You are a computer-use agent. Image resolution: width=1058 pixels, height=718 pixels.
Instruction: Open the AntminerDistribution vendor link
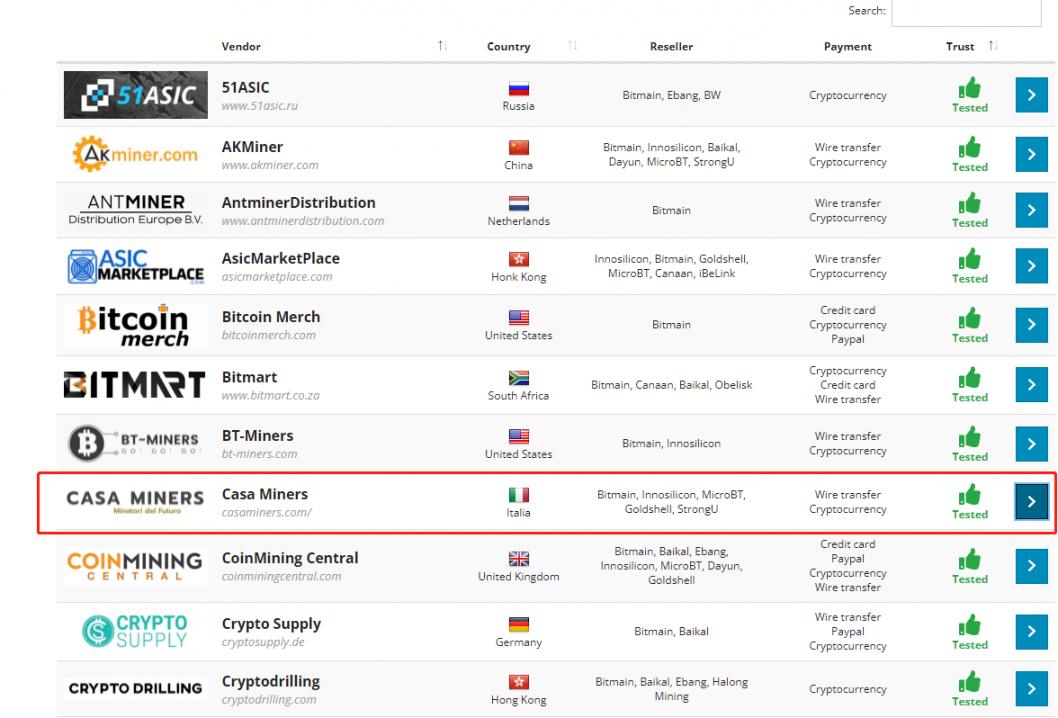(x=298, y=203)
